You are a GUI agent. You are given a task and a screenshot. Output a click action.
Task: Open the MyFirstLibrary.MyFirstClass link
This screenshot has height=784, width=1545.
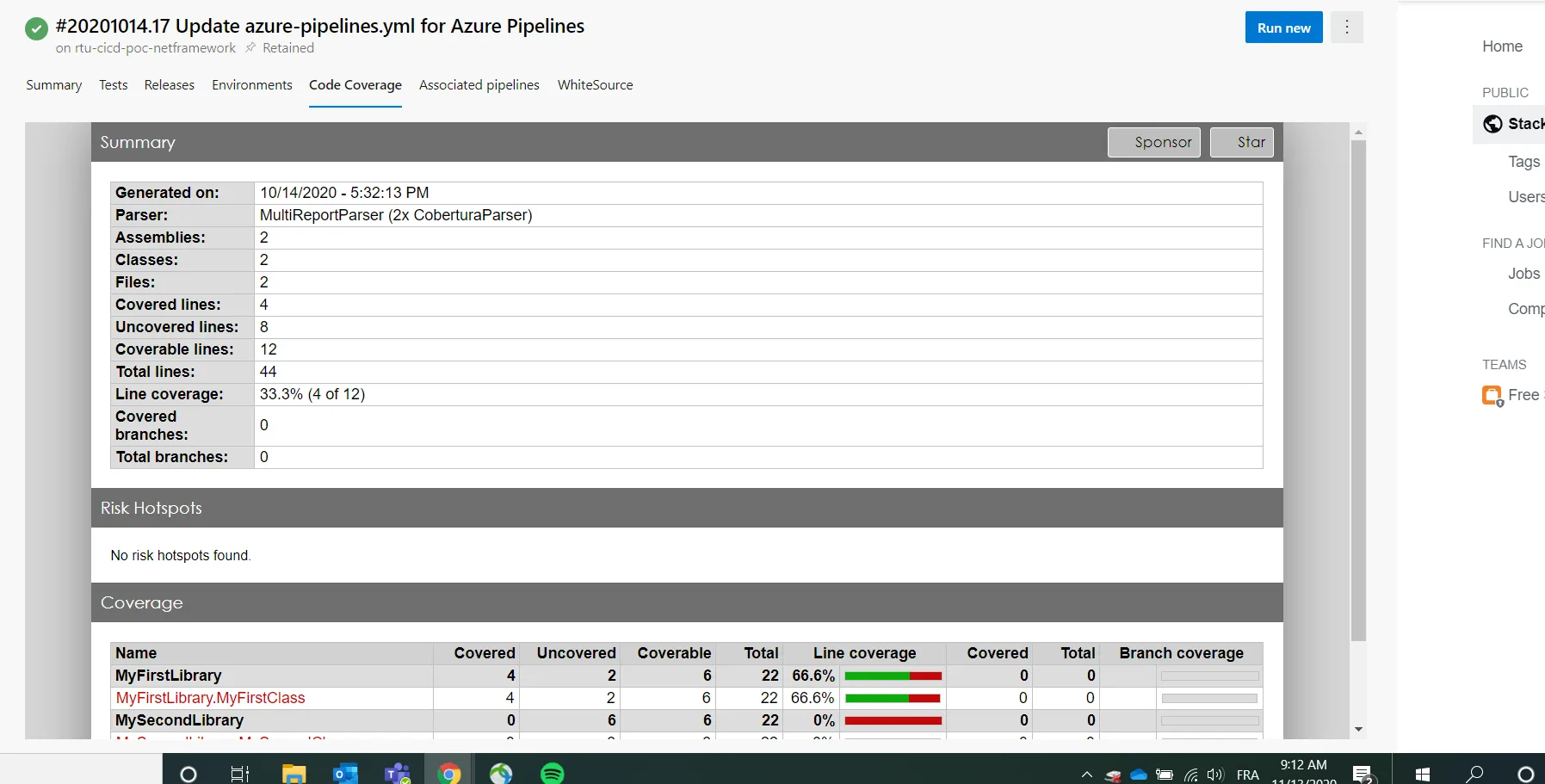coord(211,698)
